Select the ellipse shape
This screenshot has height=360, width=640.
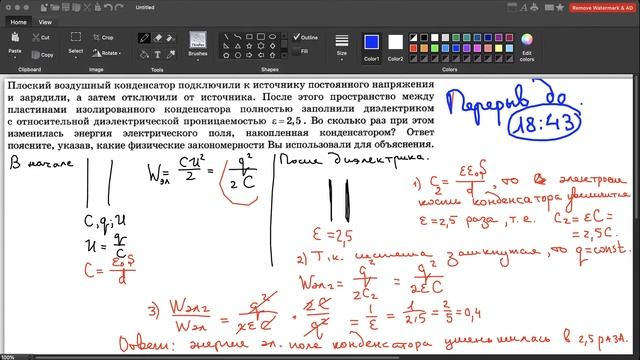(x=272, y=37)
